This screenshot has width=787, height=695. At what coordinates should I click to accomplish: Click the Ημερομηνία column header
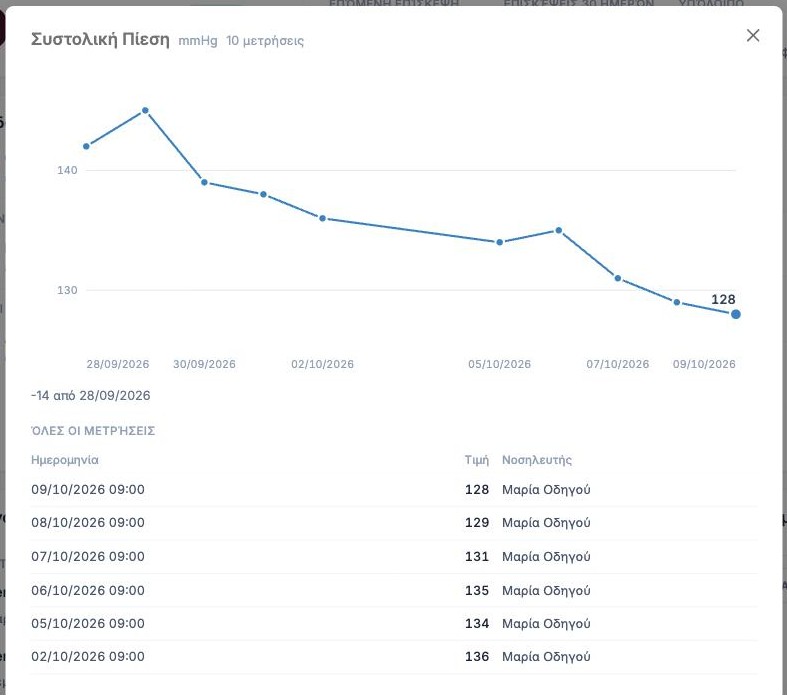click(65, 460)
